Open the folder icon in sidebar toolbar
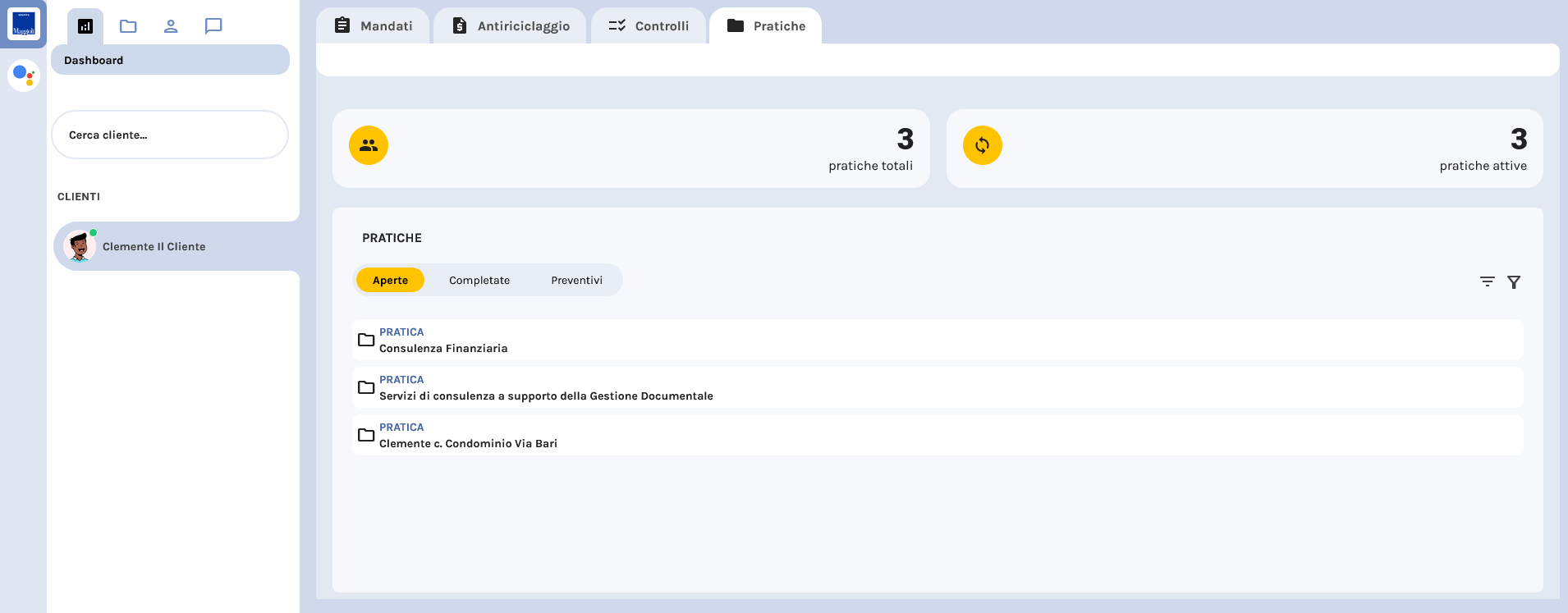Image resolution: width=1568 pixels, height=613 pixels. 128,26
